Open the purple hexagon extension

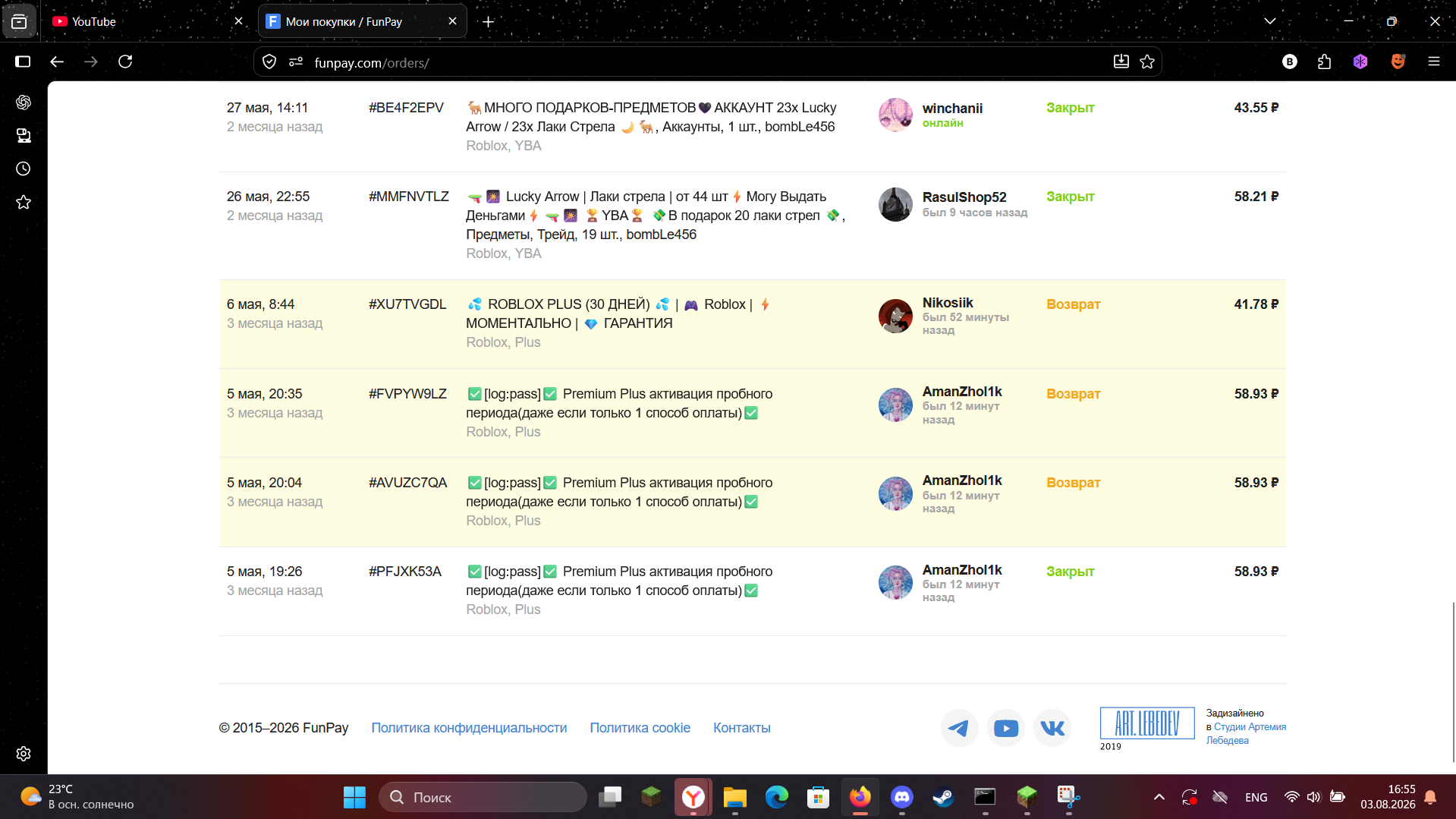[x=1360, y=61]
